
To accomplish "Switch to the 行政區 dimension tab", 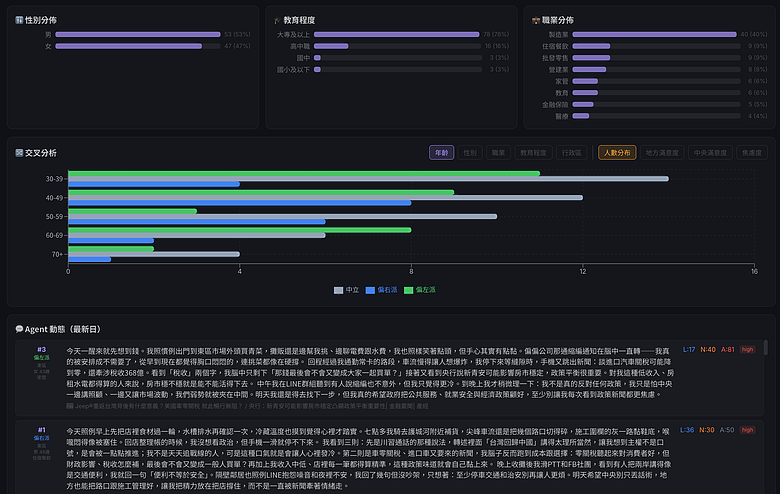I will (x=572, y=153).
